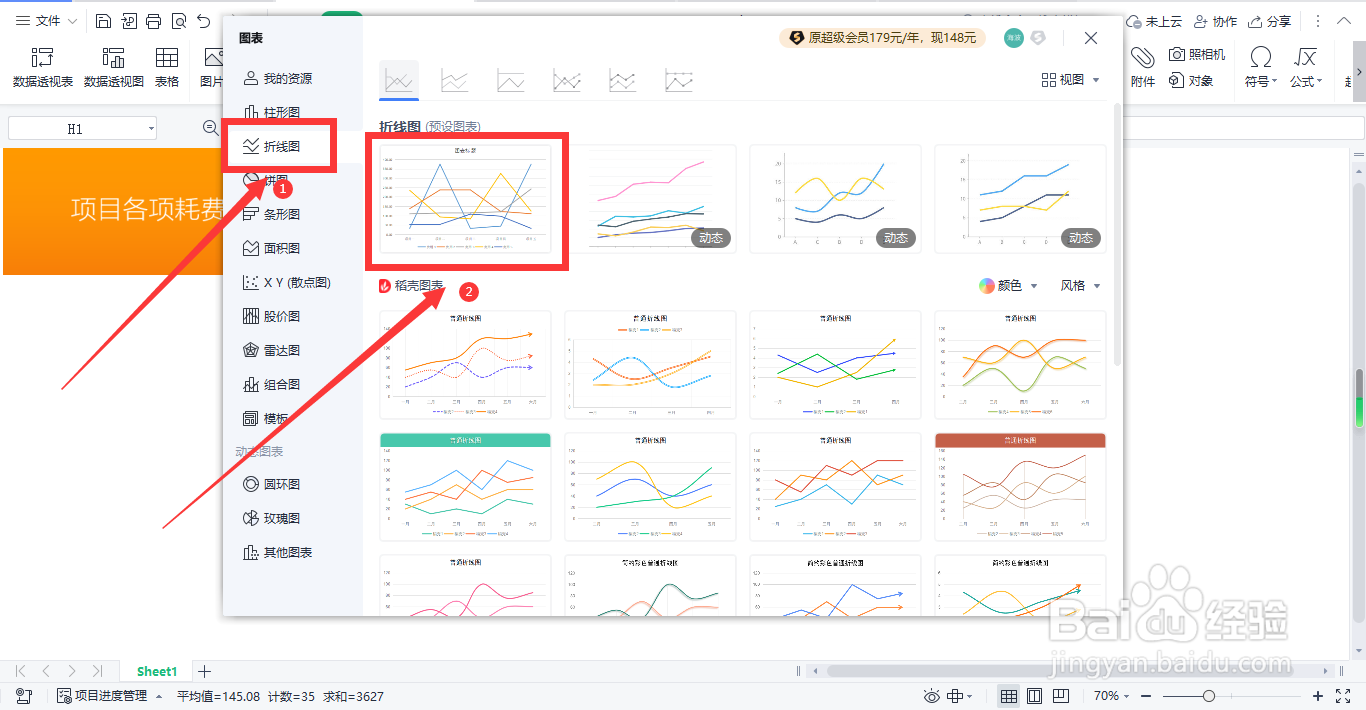Click the 照相机 camera tool
Screen dimensions: 1366x710
click(1197, 54)
